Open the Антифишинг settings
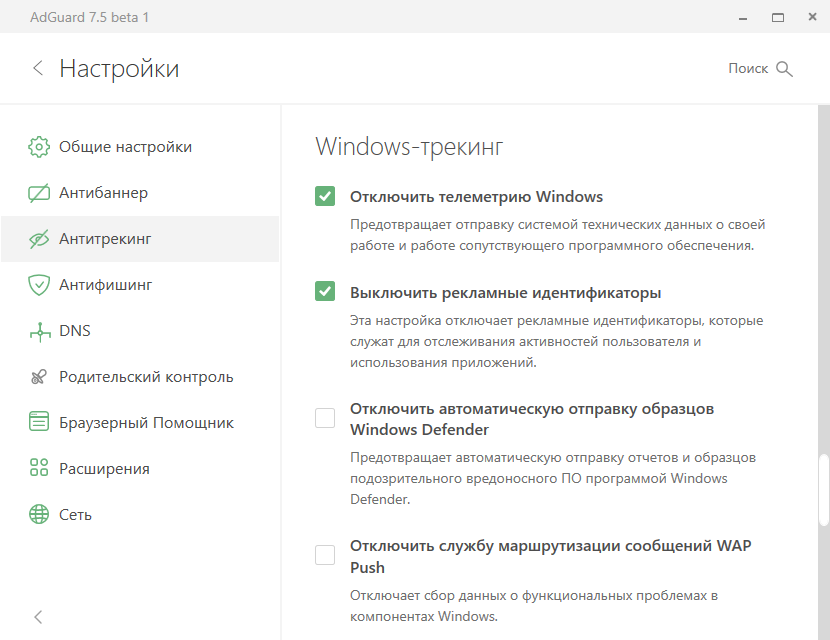The image size is (830, 640). tap(140, 285)
